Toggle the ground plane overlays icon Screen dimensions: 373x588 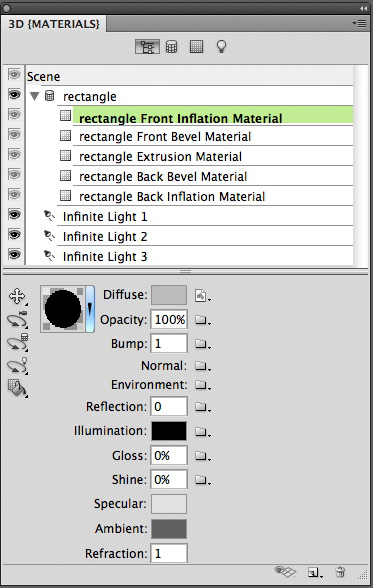click(285, 572)
